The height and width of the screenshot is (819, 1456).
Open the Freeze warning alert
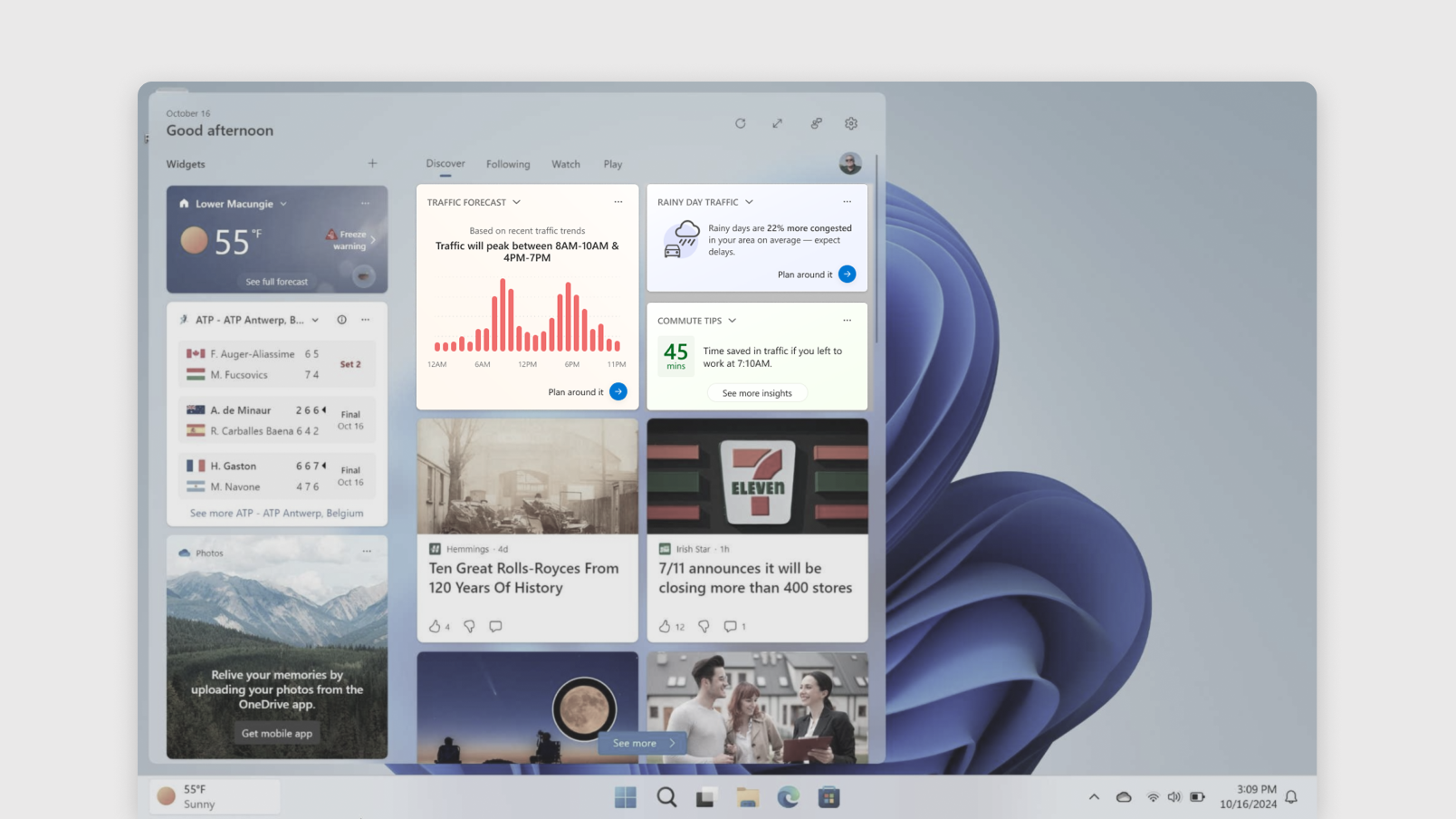pos(351,240)
